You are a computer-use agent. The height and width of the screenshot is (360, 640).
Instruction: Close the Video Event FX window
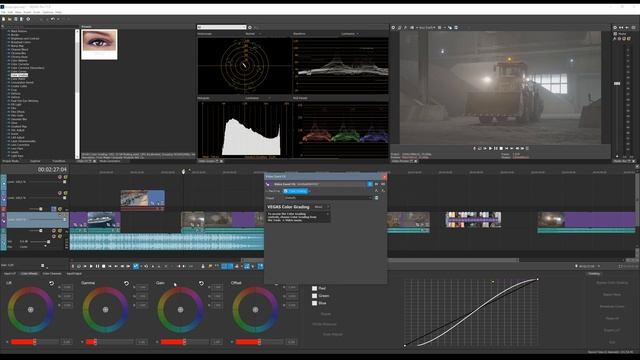pos(384,177)
